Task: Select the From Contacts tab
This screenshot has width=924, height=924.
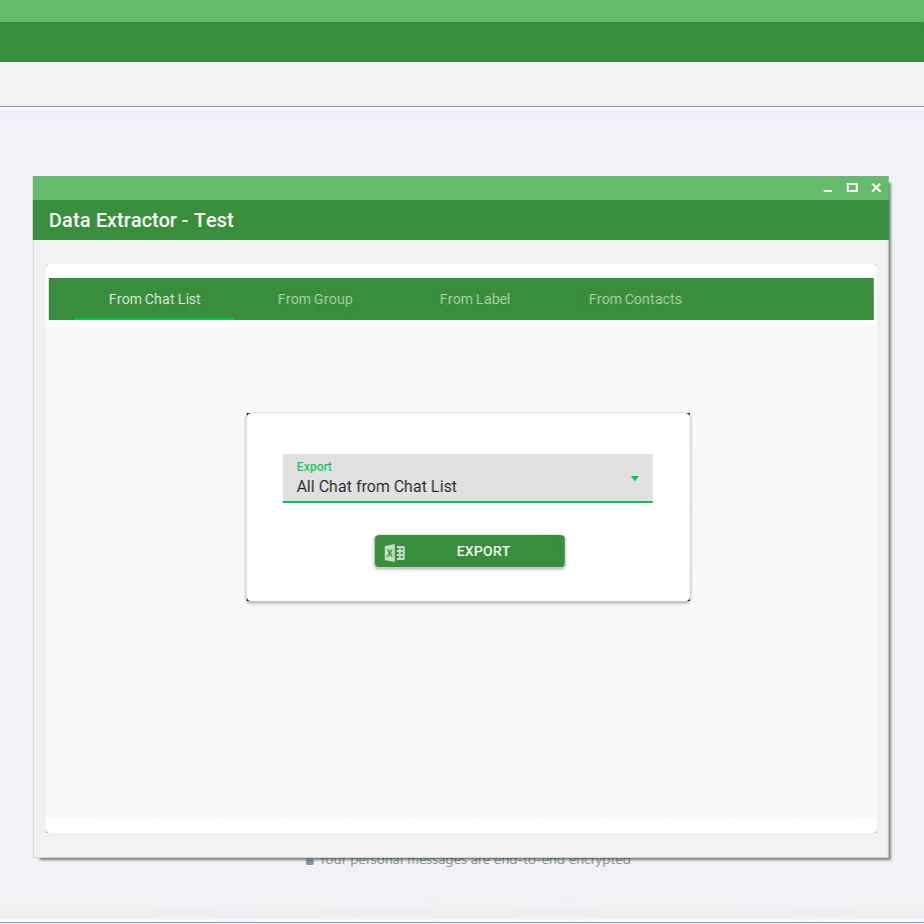Action: pyautogui.click(x=635, y=299)
